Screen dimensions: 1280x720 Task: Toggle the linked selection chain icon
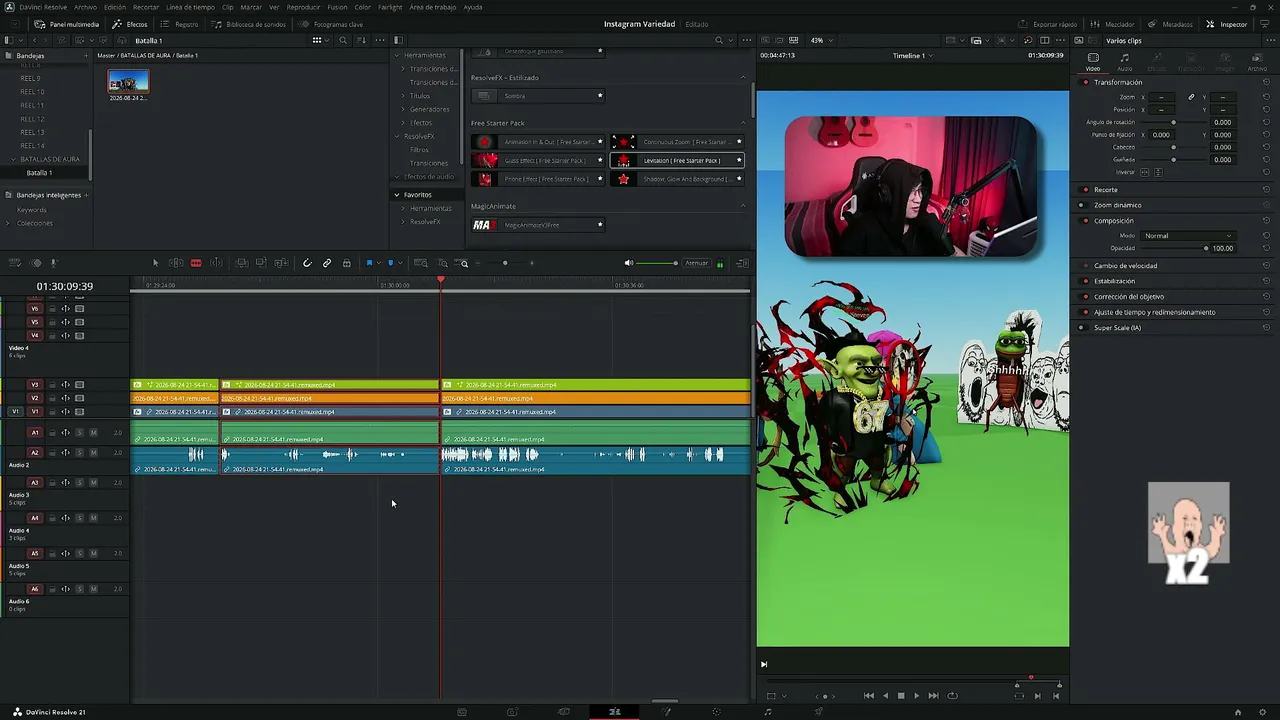tap(327, 263)
